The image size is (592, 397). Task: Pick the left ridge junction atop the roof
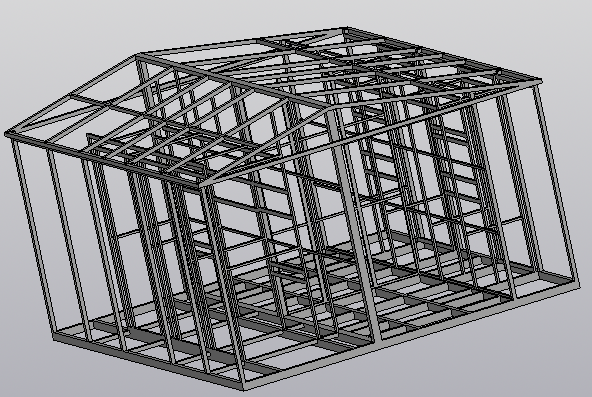click(x=139, y=57)
